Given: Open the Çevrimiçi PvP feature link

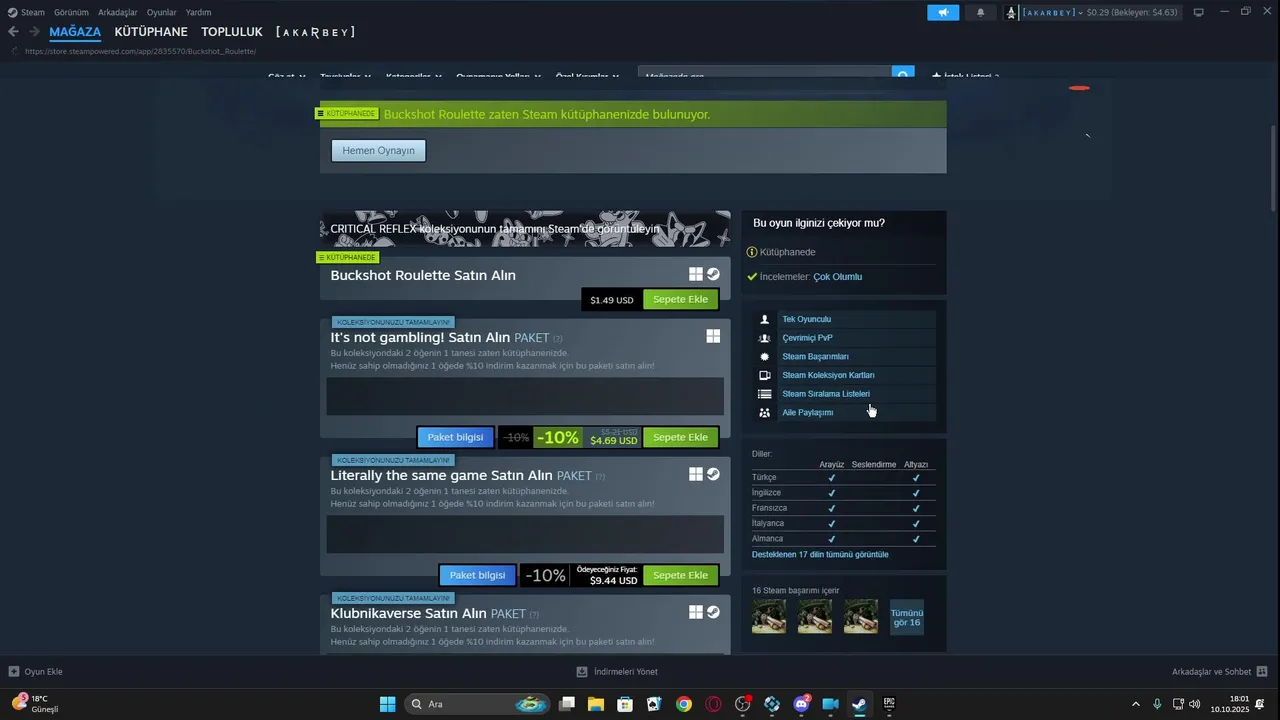Looking at the screenshot, I should click(807, 338).
